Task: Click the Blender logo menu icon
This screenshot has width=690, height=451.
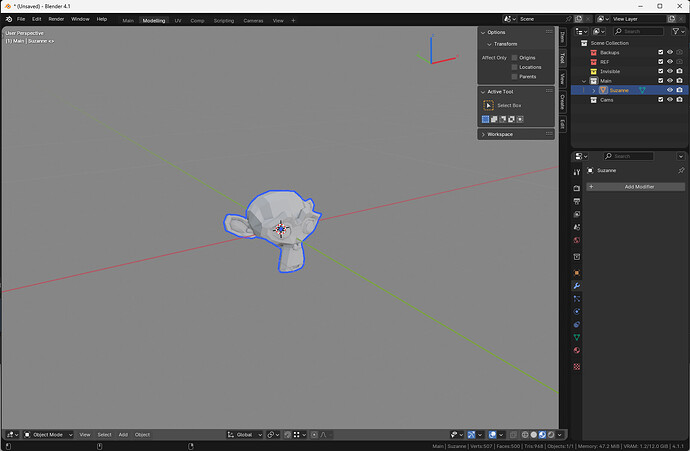Action: pyautogui.click(x=9, y=19)
